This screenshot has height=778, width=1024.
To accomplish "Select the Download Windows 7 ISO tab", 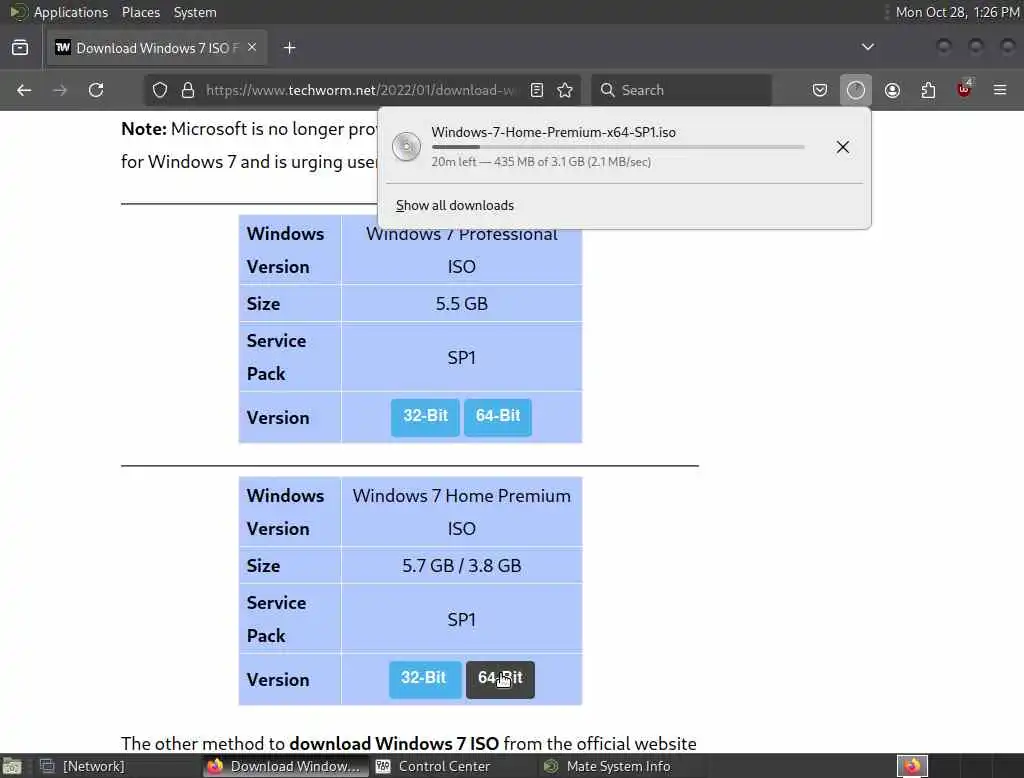I will pos(157,48).
